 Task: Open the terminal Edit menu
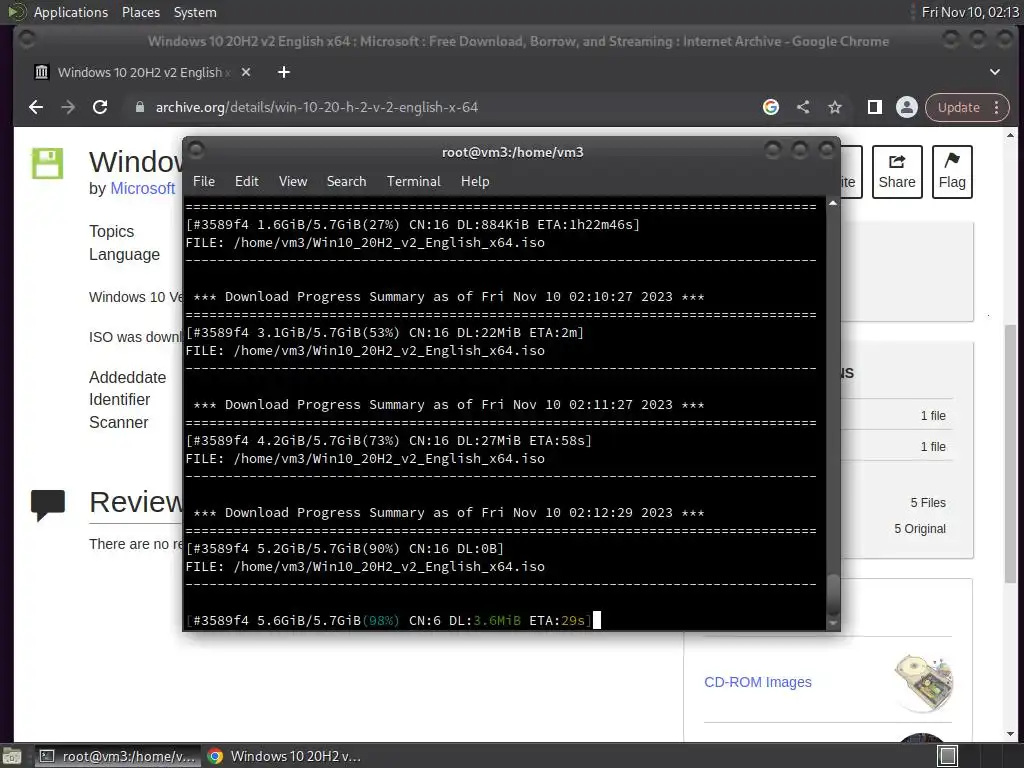[246, 181]
